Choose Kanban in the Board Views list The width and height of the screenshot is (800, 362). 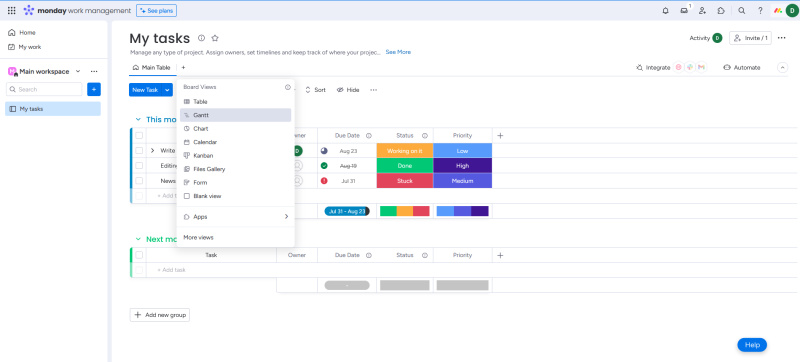tap(236, 156)
